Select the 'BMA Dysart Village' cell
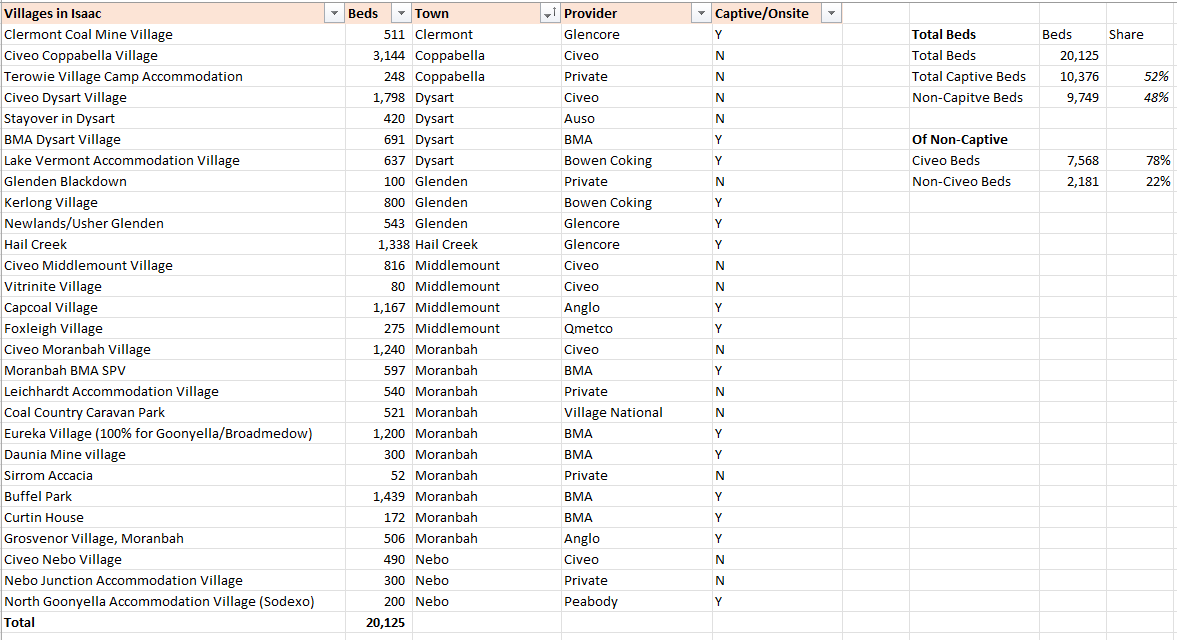 pos(173,140)
